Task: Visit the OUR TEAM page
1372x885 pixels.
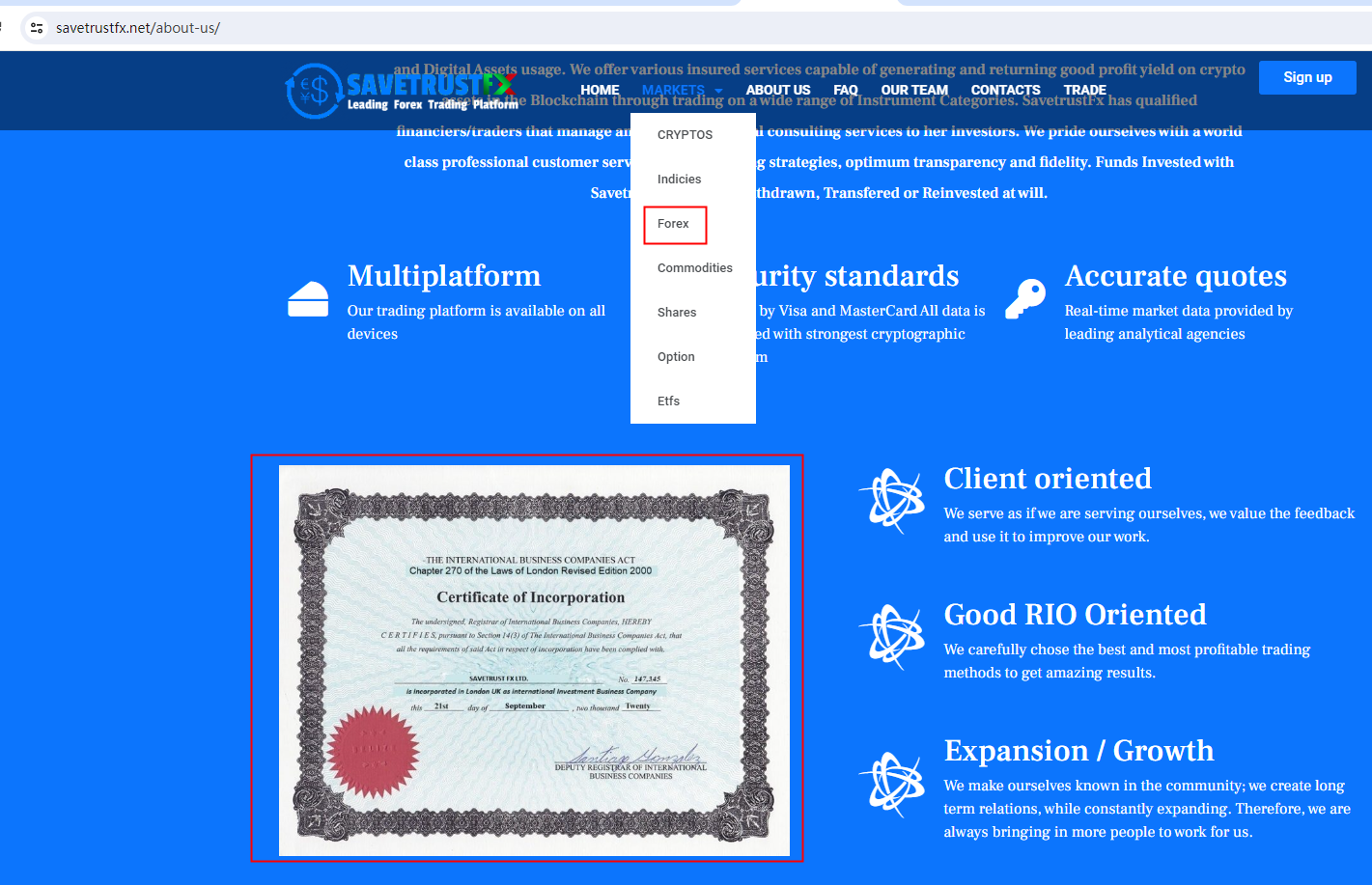Action: coord(914,90)
